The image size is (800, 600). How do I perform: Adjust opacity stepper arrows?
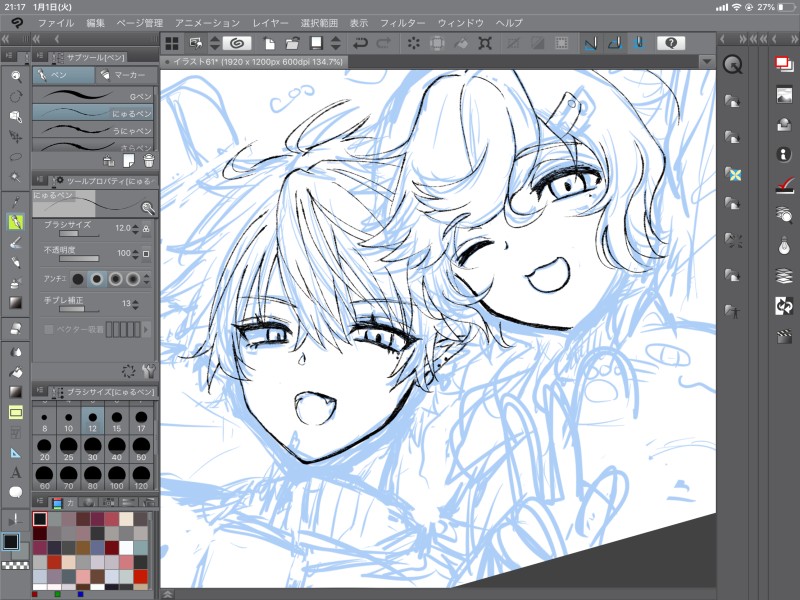pyautogui.click(x=136, y=254)
